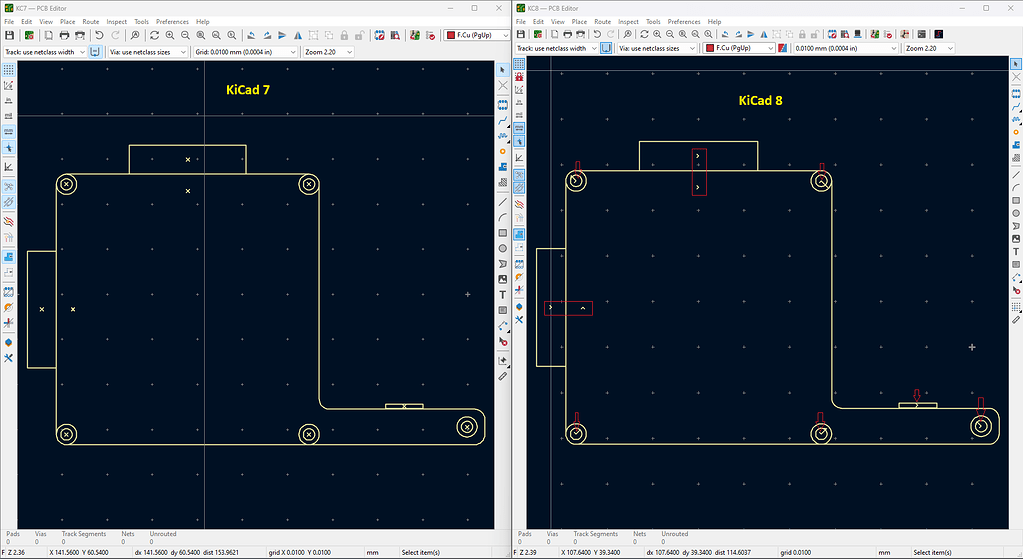Screen dimensions: 1023x559
Task: Open Inspect menu in KiCad 7 window
Action: click(x=117, y=22)
